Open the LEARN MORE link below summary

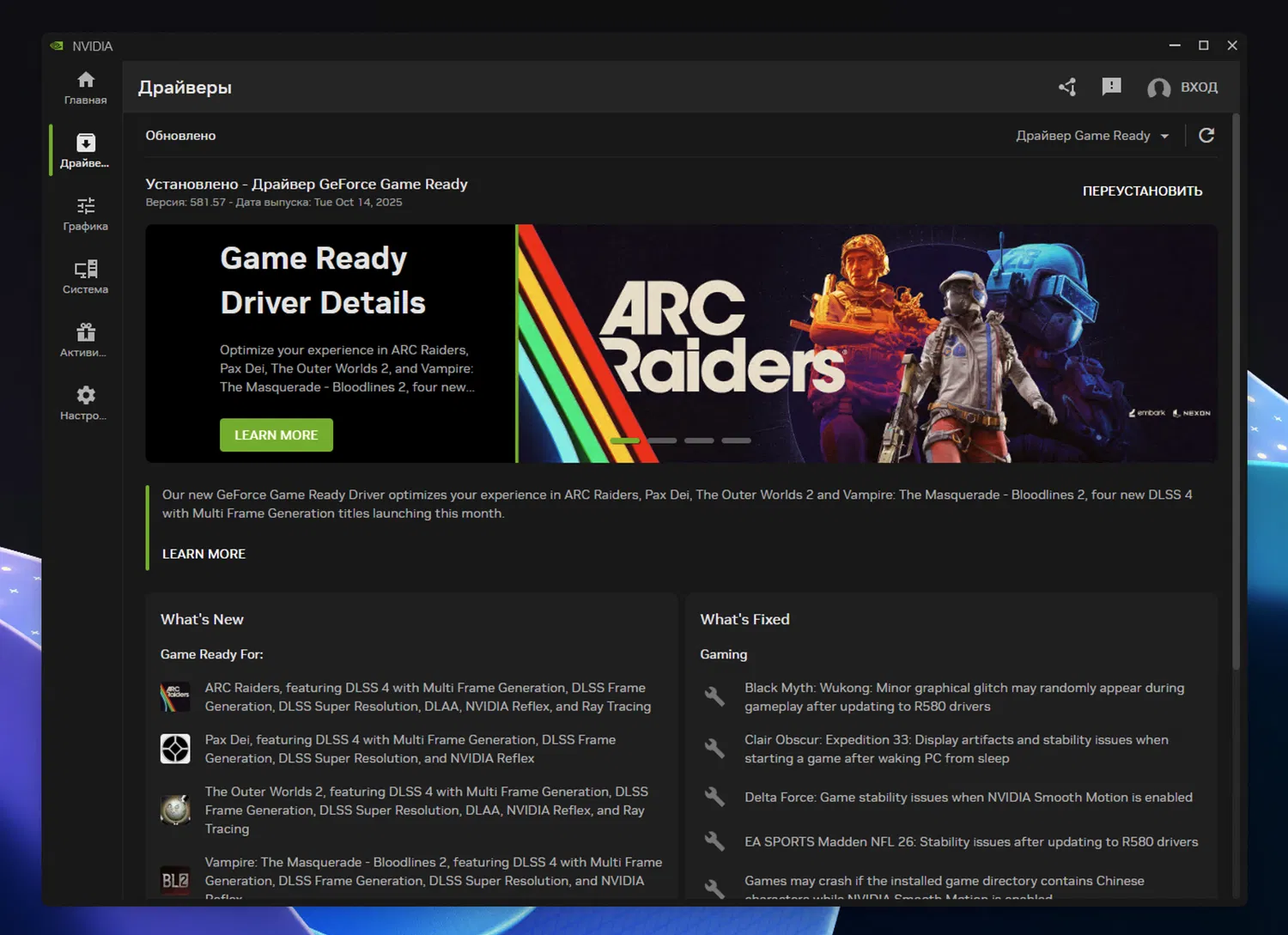pos(204,554)
